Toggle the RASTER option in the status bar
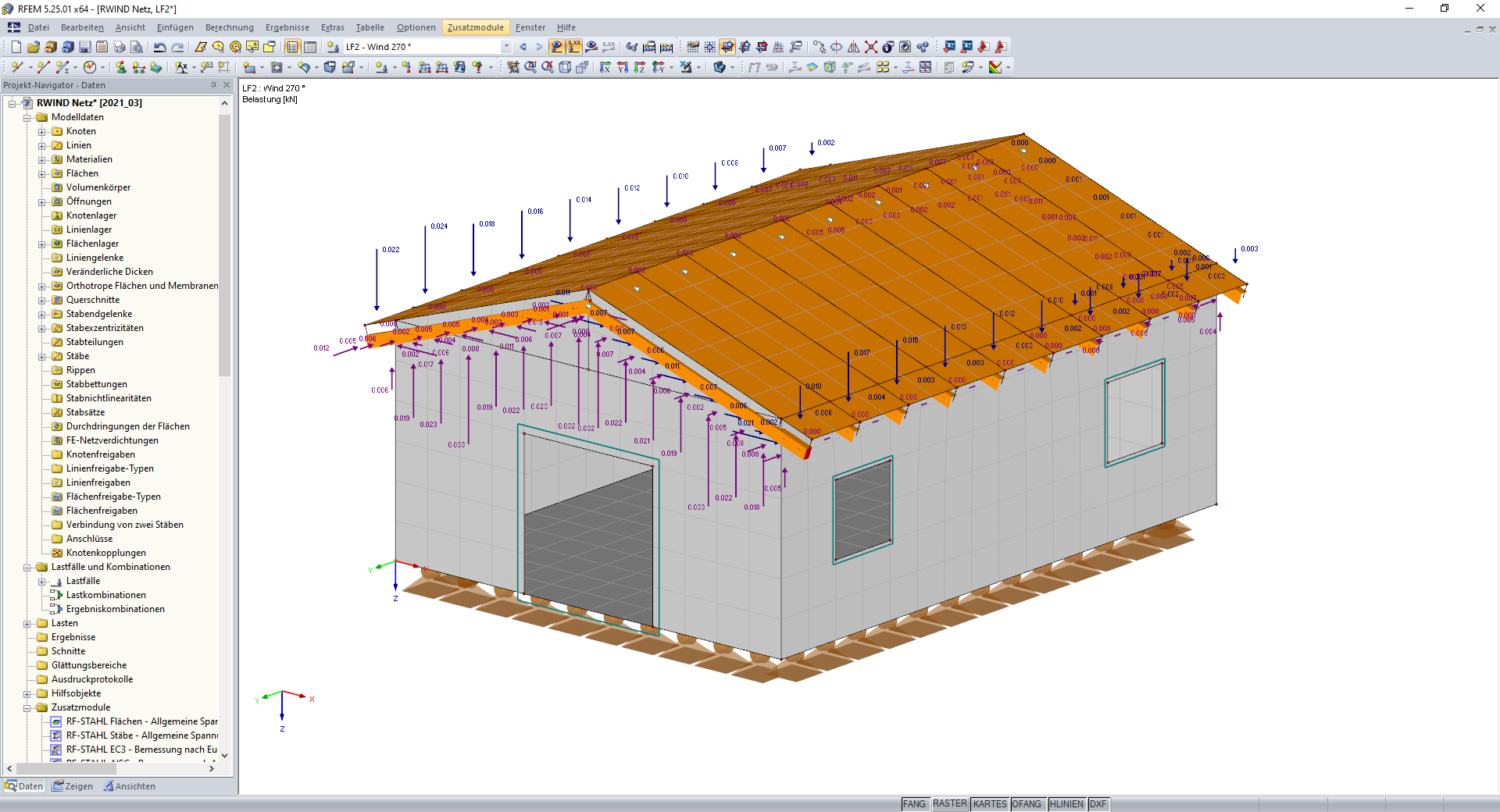This screenshot has height=812, width=1500. [950, 804]
